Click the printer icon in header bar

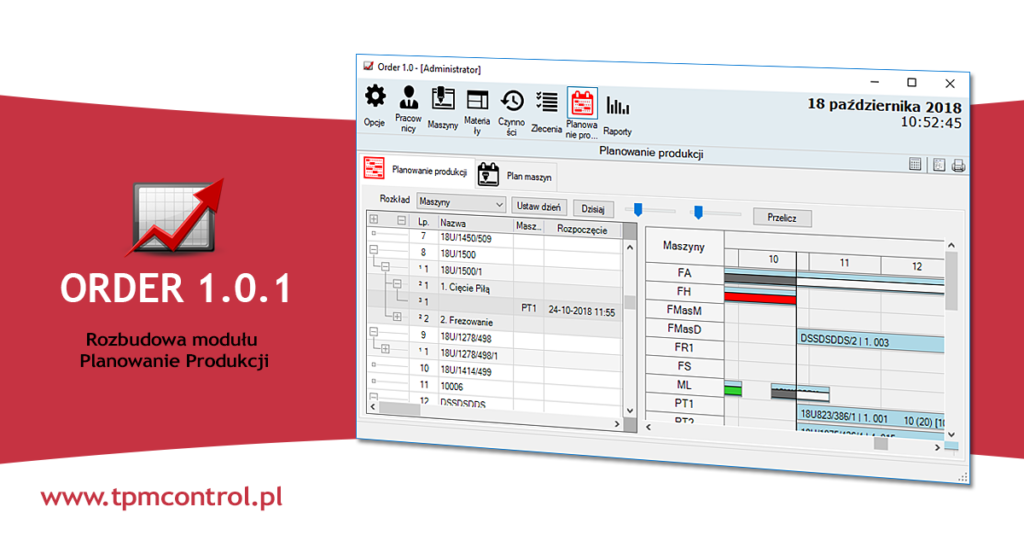[958, 166]
